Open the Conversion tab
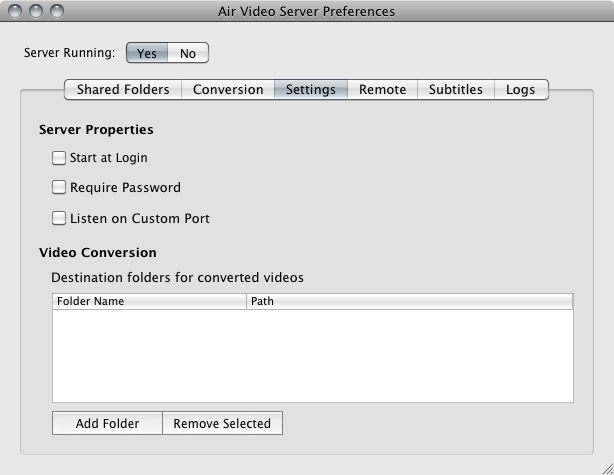Image resolution: width=614 pixels, height=475 pixels. (228, 90)
